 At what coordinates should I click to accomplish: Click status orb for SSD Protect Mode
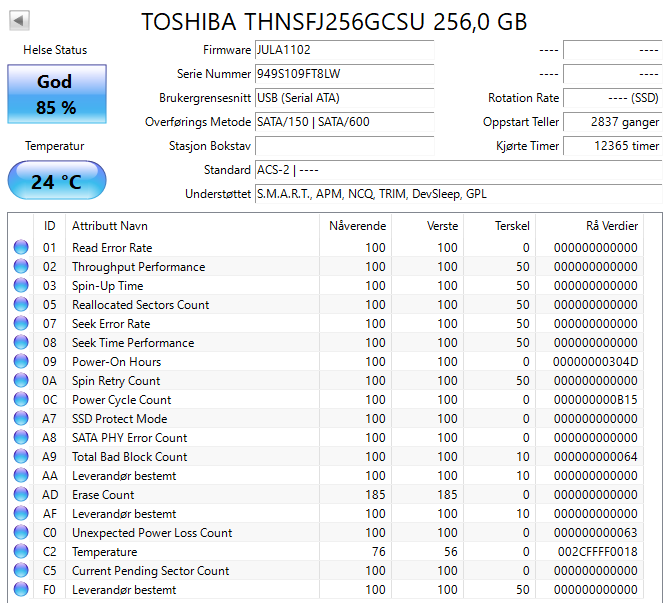pos(21,419)
